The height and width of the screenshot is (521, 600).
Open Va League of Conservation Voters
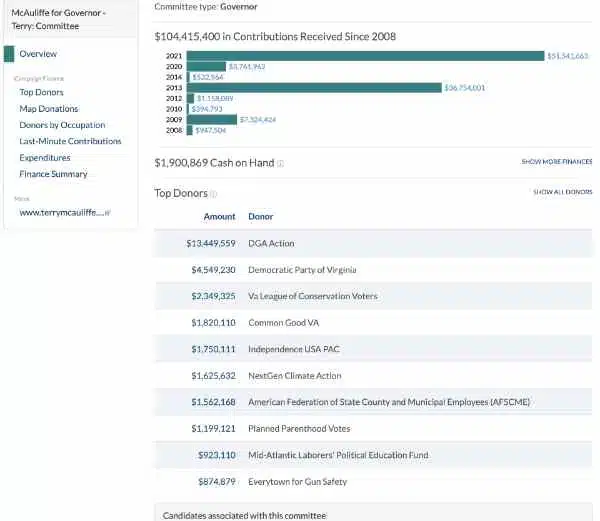313,296
